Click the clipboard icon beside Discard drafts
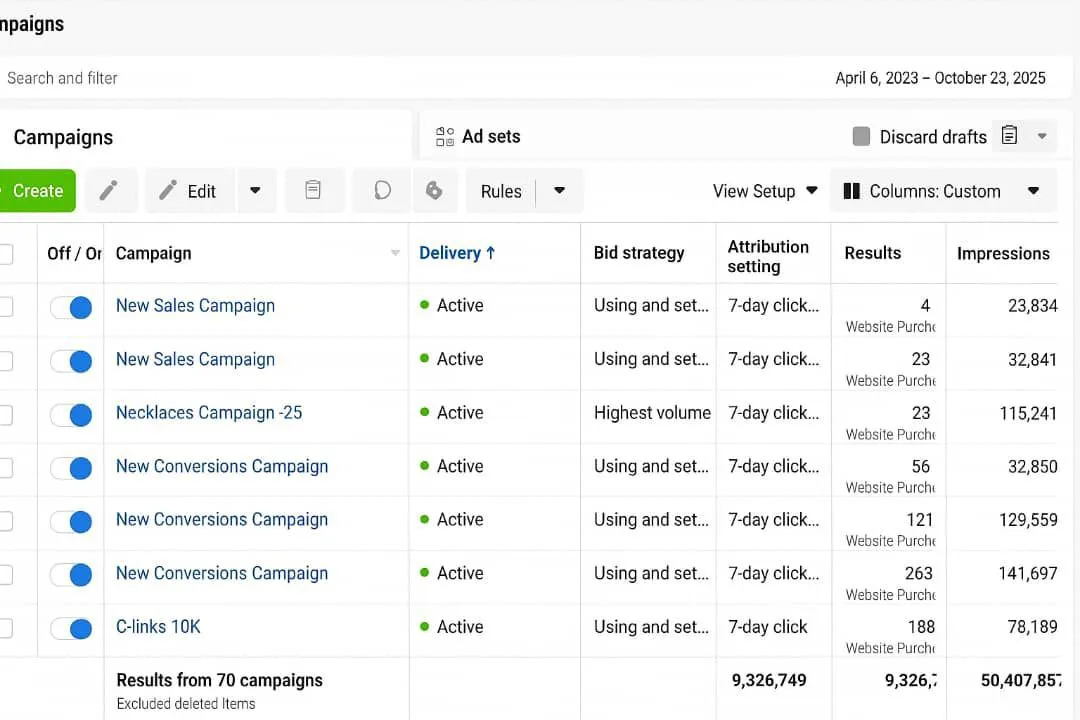This screenshot has width=1080, height=720. coord(1009,136)
